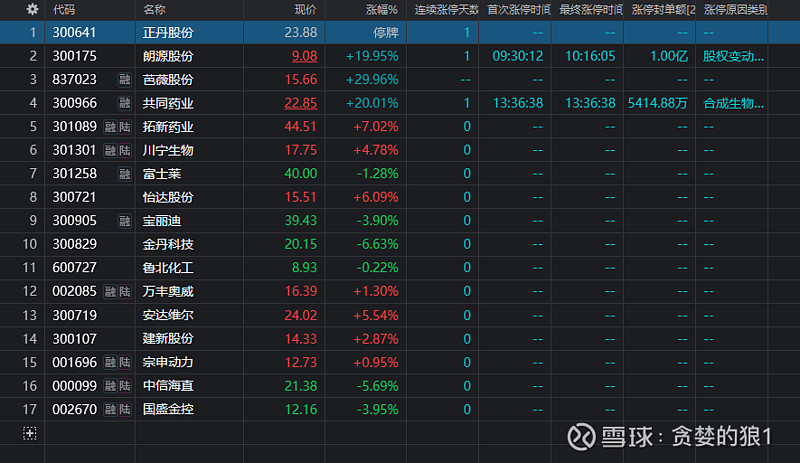Screen dimensions: 800x463
Task: Select stock name 宗申动力
Action: point(168,362)
